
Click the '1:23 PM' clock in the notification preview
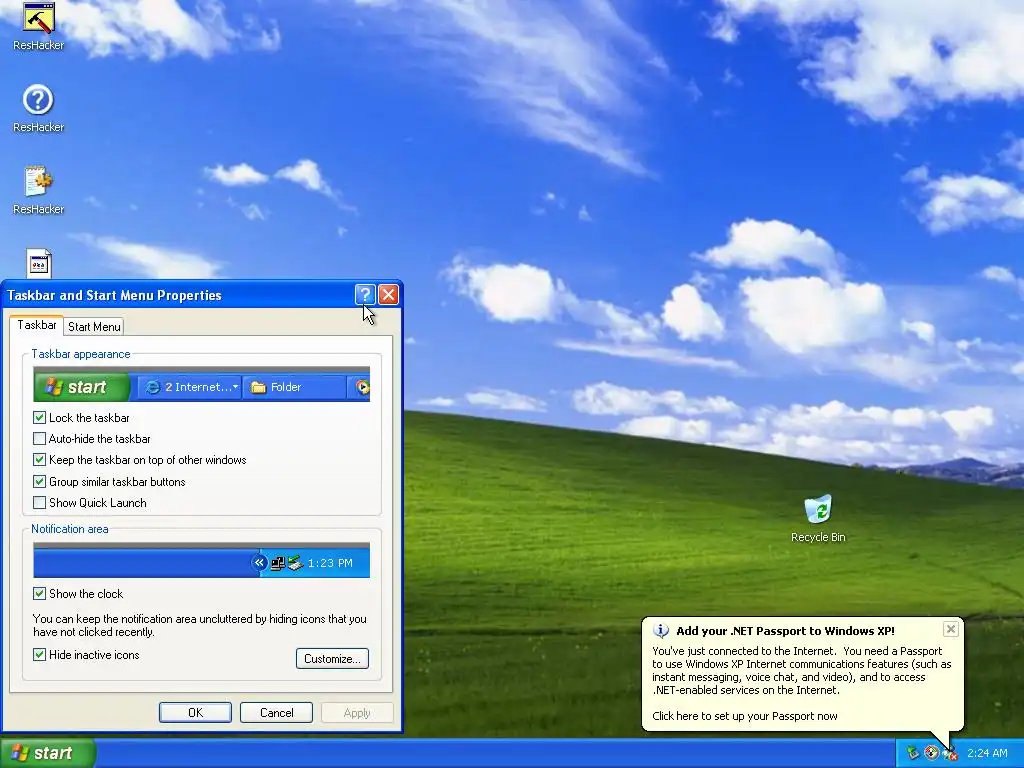point(330,563)
